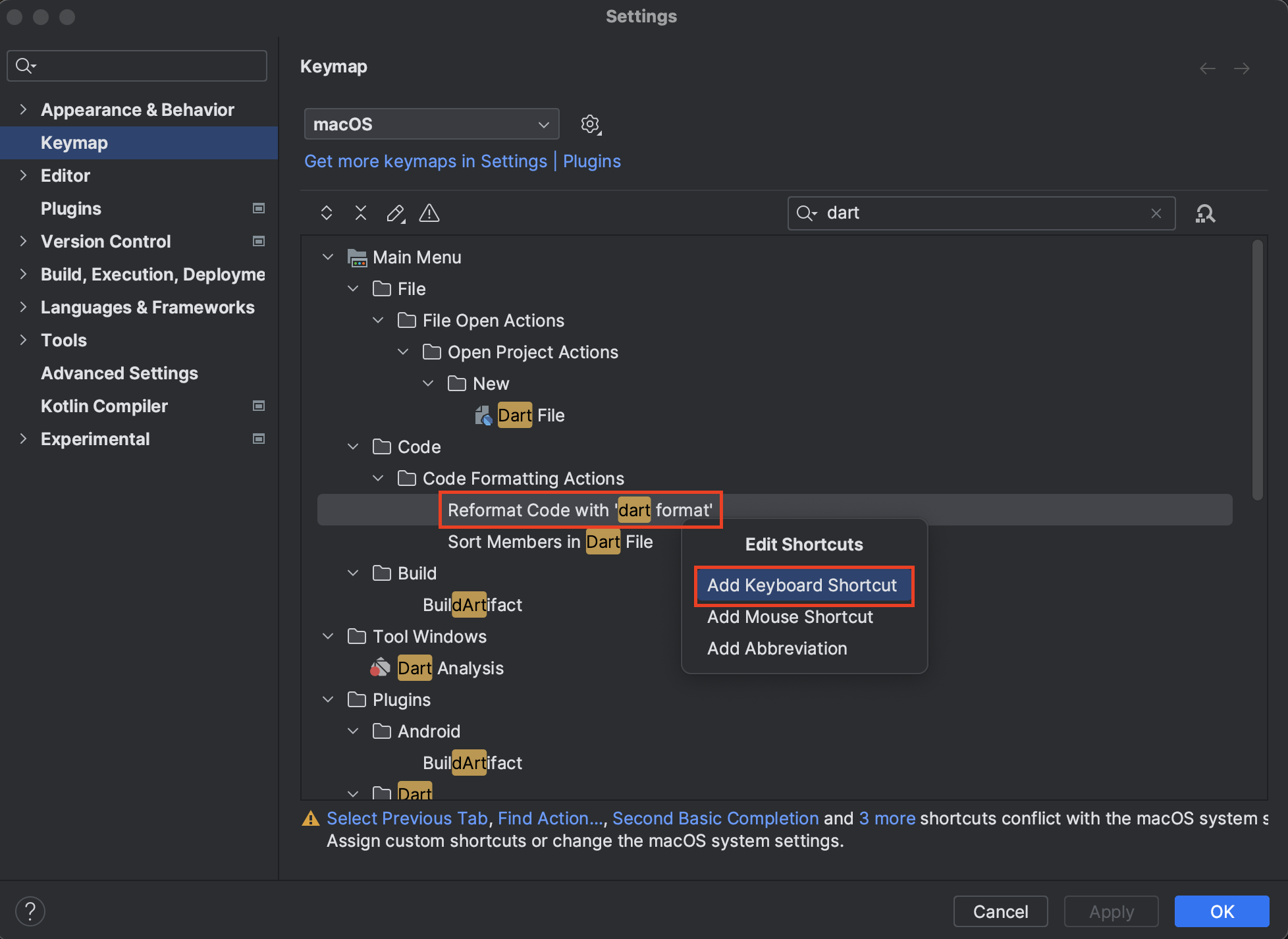
Task: Select Keymap in settings sidebar
Action: (139, 143)
